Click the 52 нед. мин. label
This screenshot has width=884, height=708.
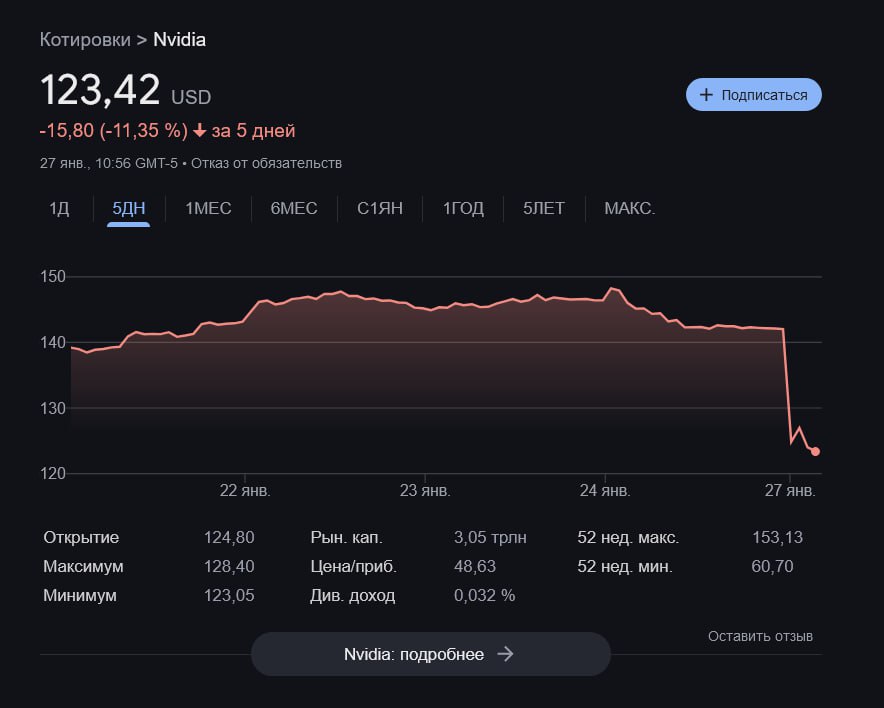coord(625,566)
